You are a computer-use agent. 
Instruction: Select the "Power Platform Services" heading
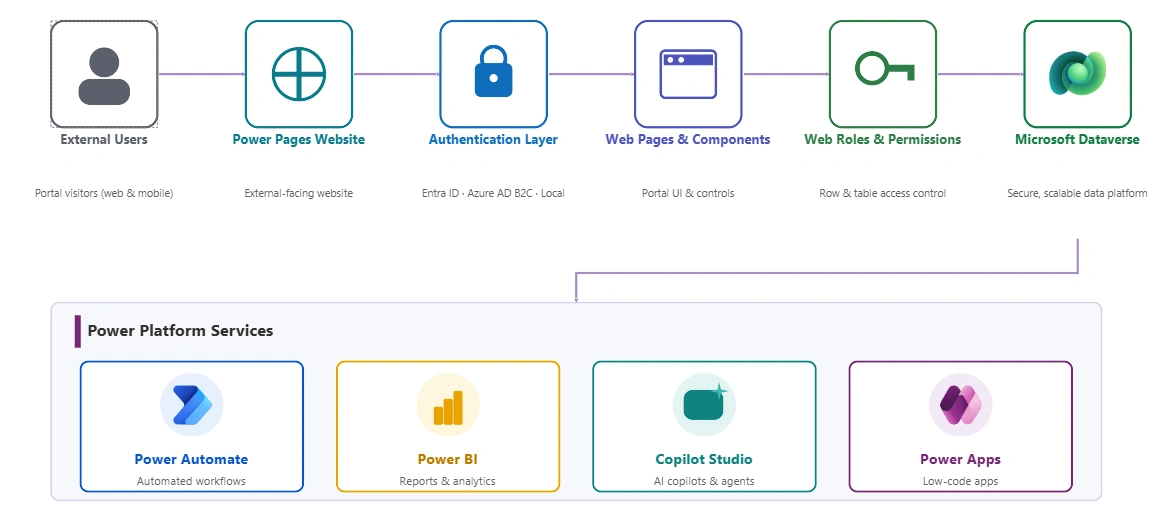(x=180, y=331)
